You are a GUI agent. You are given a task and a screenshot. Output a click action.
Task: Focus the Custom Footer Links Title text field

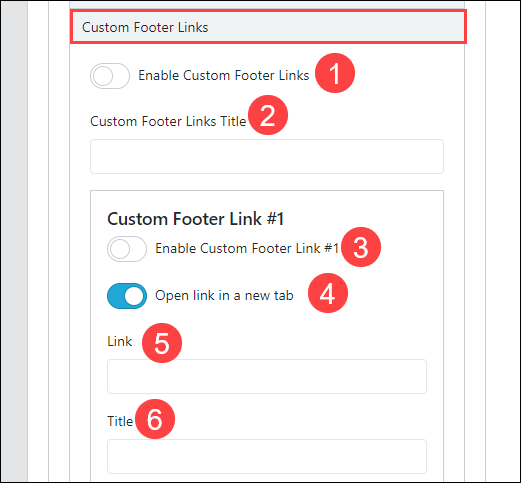click(x=267, y=156)
